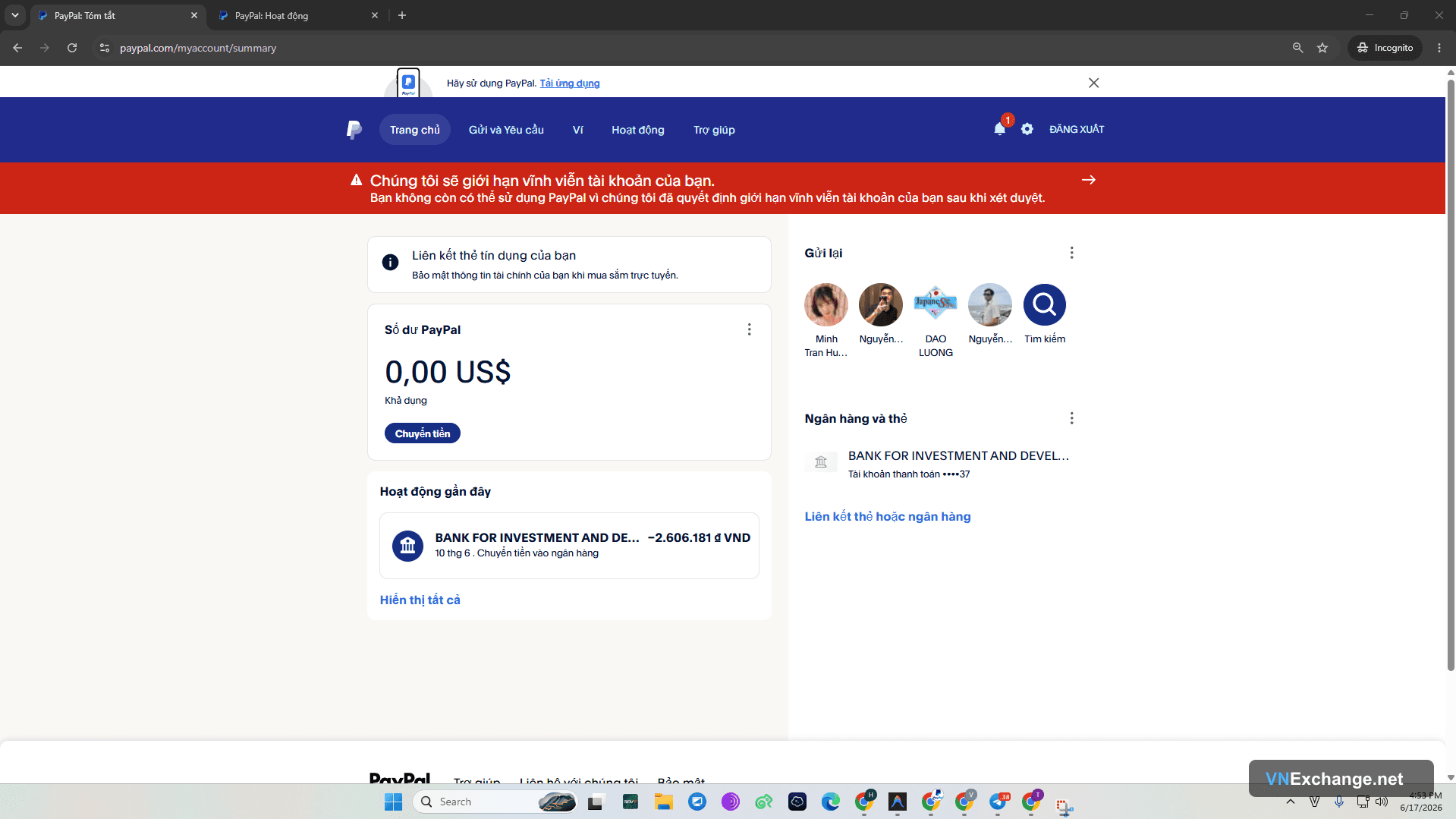Open a new browser tab

pyautogui.click(x=402, y=15)
